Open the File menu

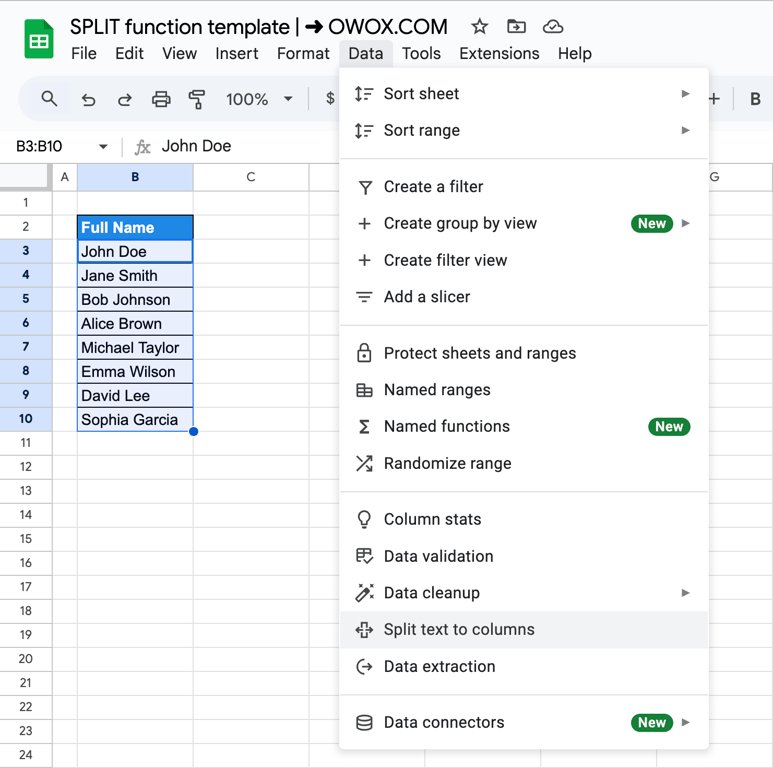[84, 53]
